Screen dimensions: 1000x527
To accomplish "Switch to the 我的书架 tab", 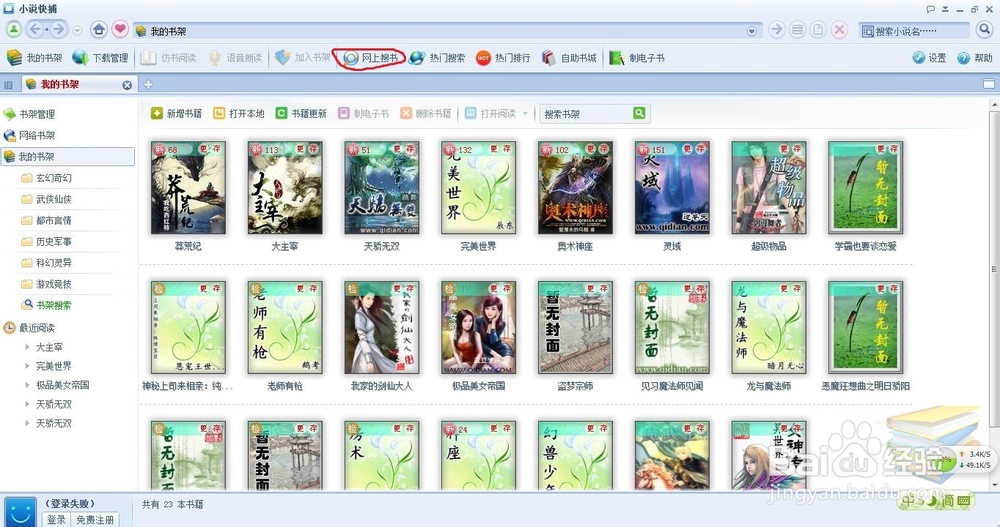I will pyautogui.click(x=78, y=84).
